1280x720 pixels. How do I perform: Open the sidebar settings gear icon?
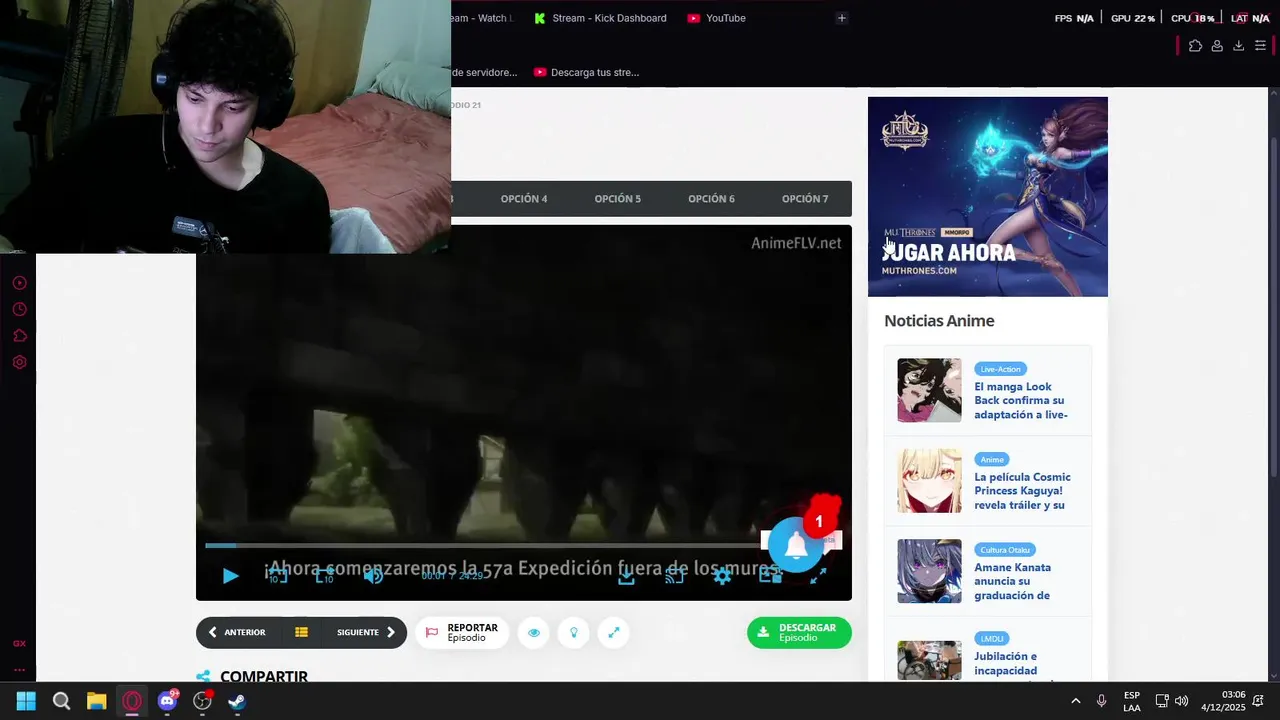click(19, 362)
